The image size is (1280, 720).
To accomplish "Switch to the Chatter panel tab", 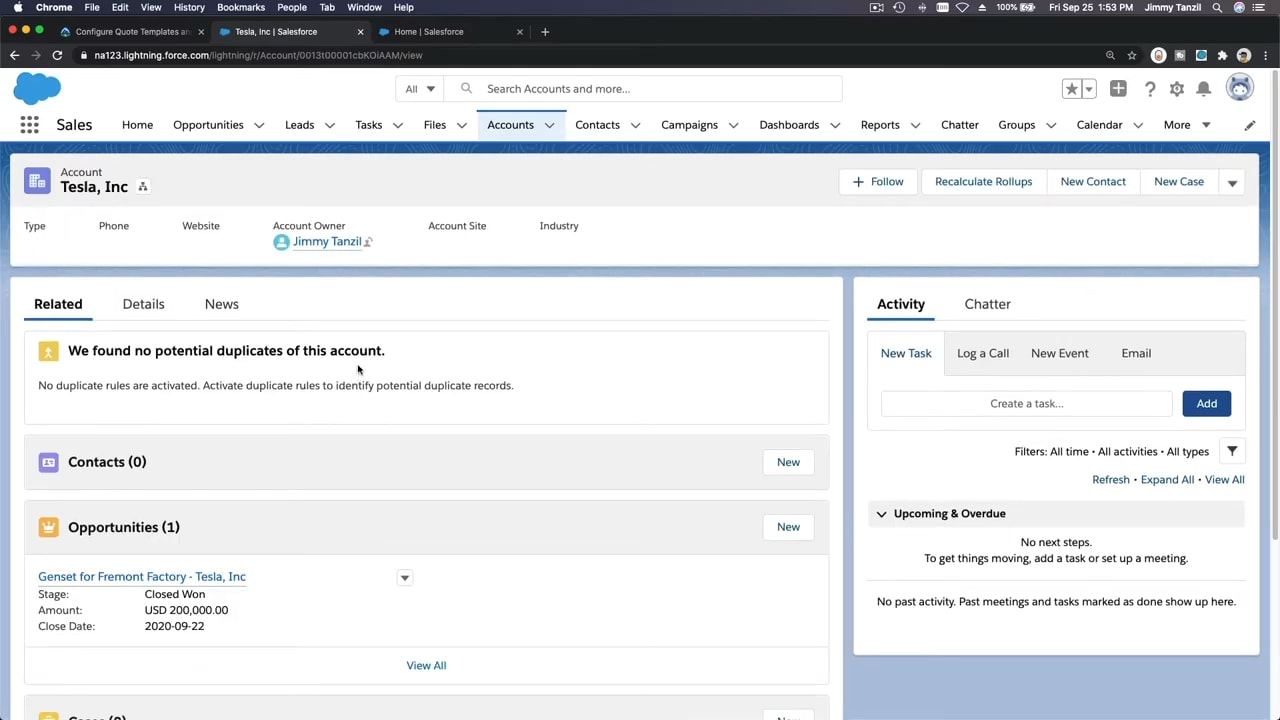I will coord(987,304).
